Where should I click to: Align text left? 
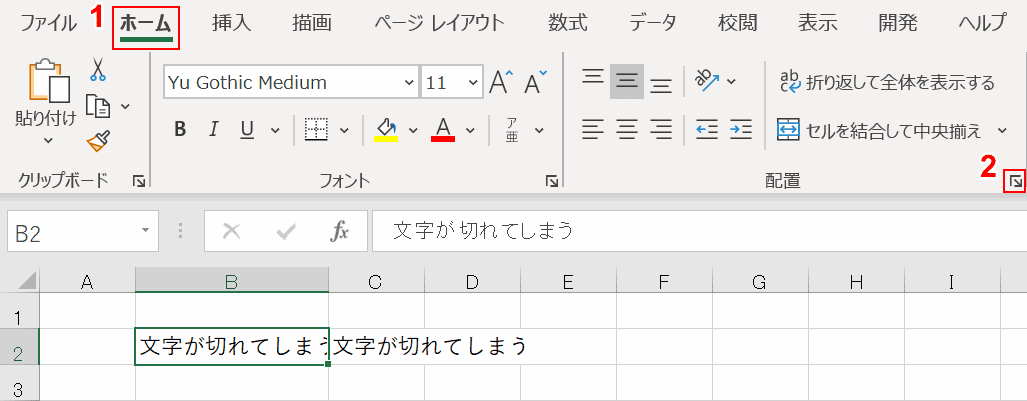[593, 130]
